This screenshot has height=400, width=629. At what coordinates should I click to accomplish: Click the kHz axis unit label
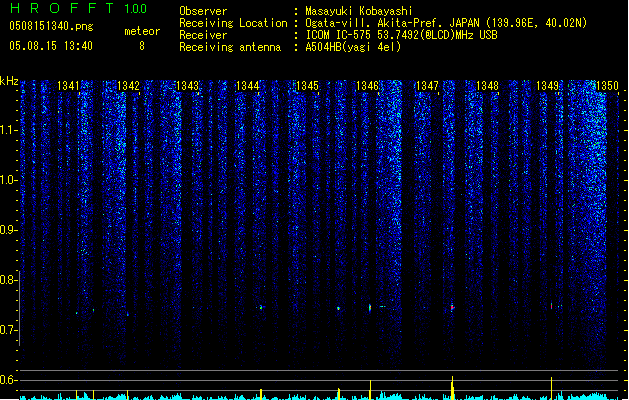click(x=9, y=81)
